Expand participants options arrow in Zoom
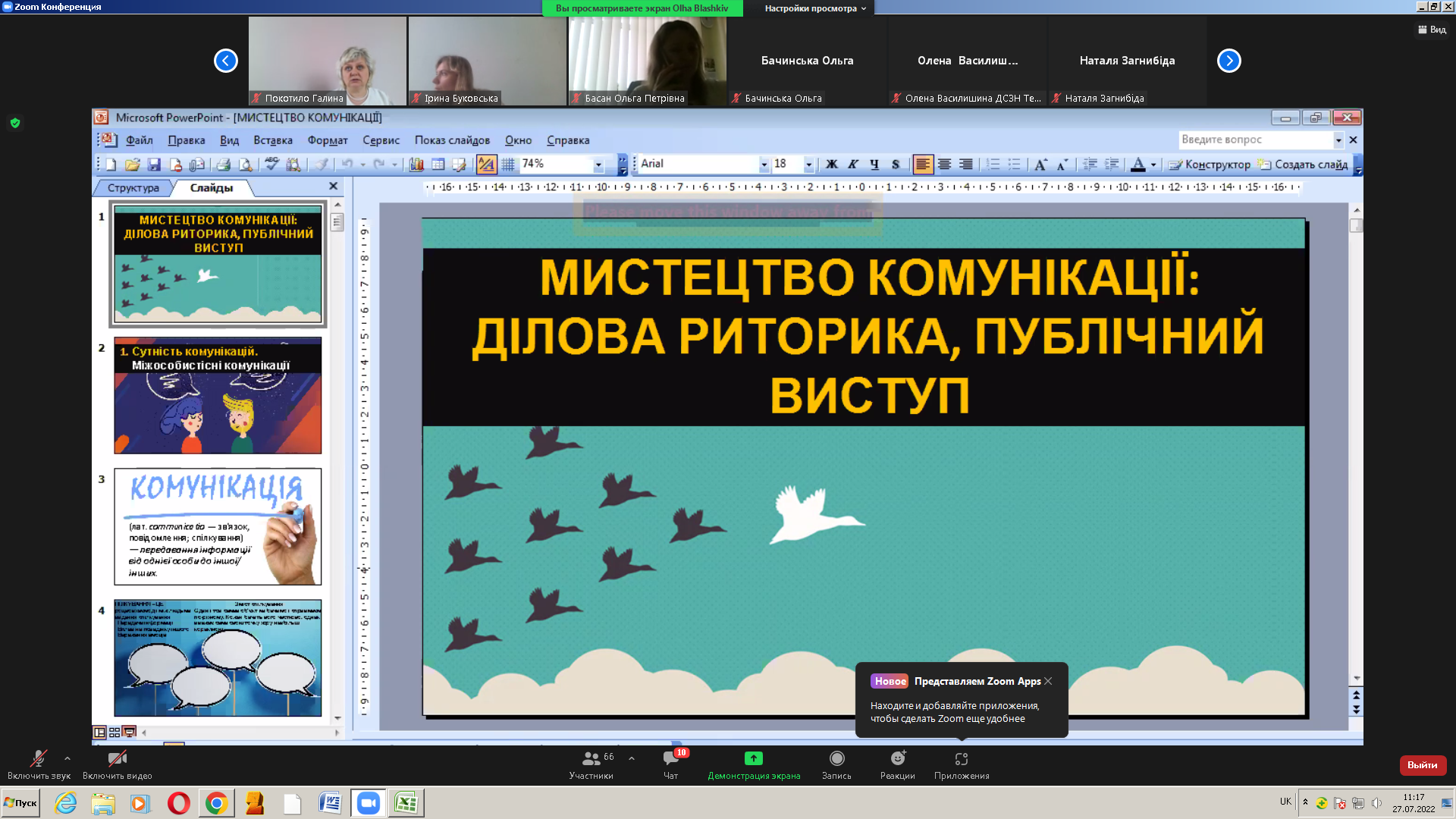 [x=632, y=758]
